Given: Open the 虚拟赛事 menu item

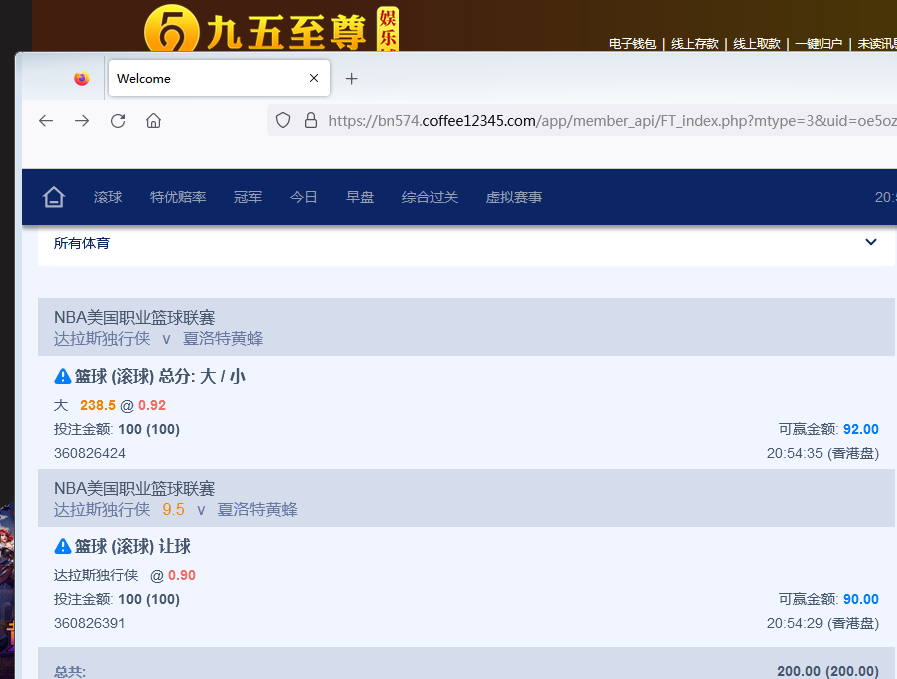Looking at the screenshot, I should [514, 197].
